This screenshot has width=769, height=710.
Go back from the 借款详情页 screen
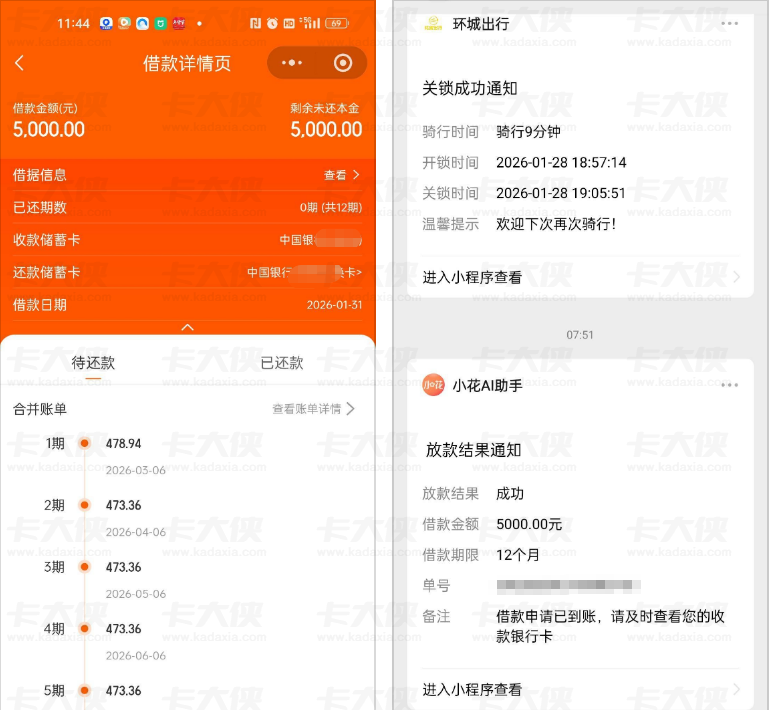click(x=19, y=63)
